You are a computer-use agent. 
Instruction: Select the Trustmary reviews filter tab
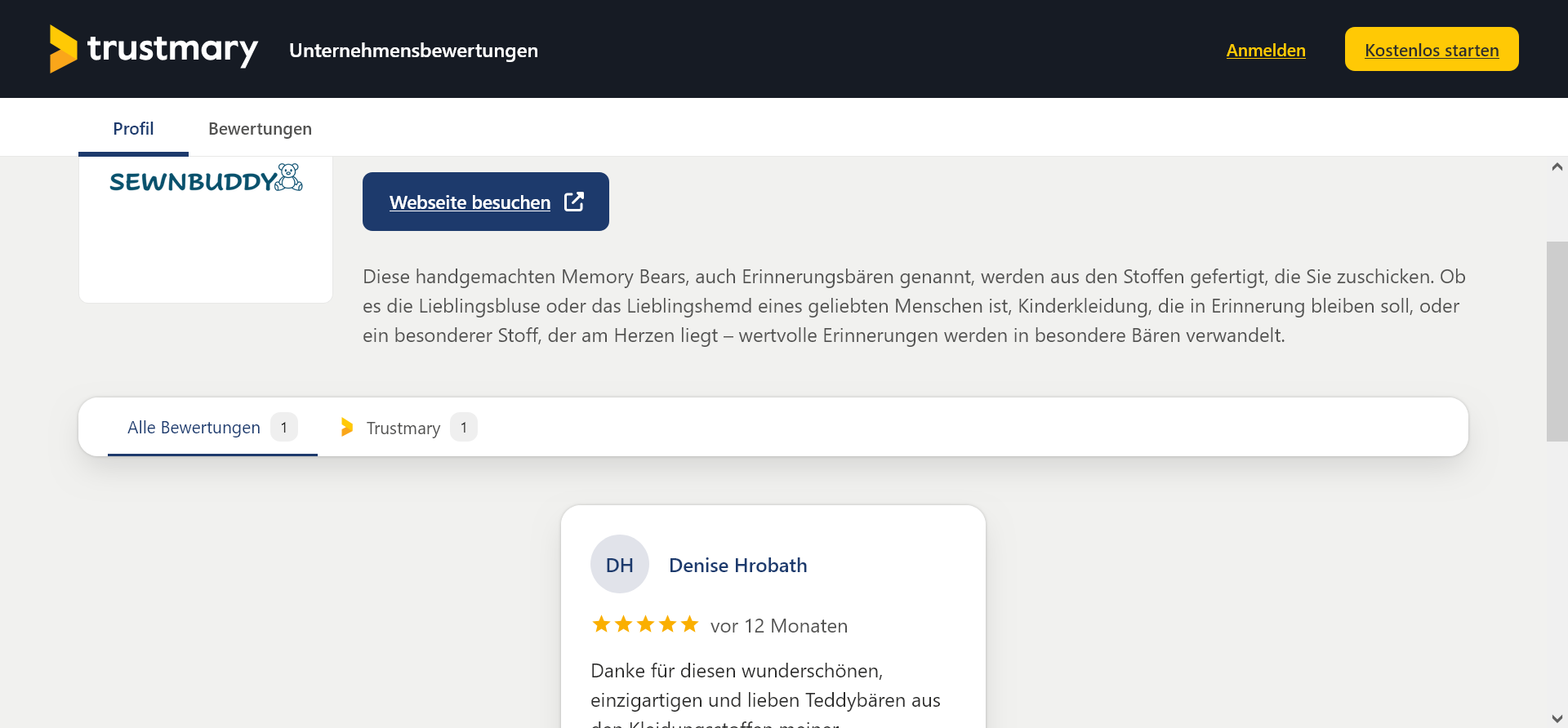(x=408, y=427)
